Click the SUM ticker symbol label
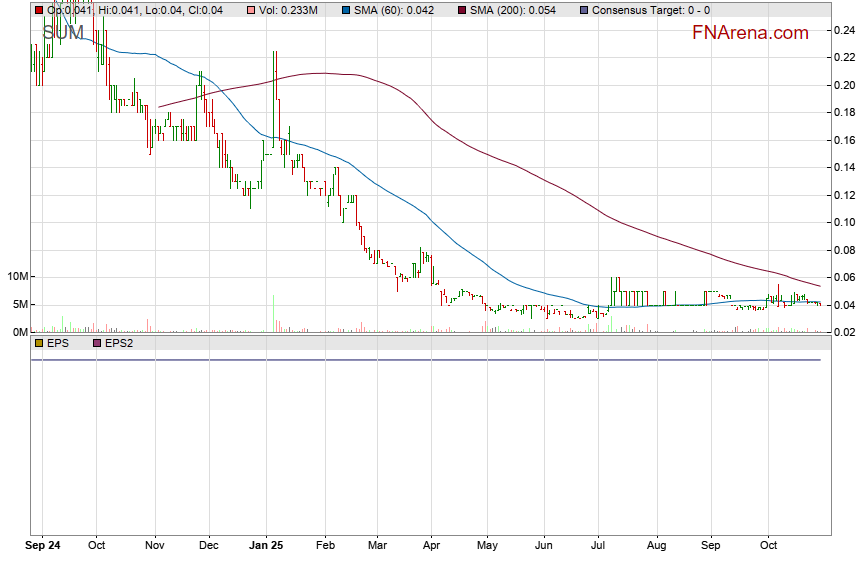859x566 pixels. pyautogui.click(x=63, y=33)
